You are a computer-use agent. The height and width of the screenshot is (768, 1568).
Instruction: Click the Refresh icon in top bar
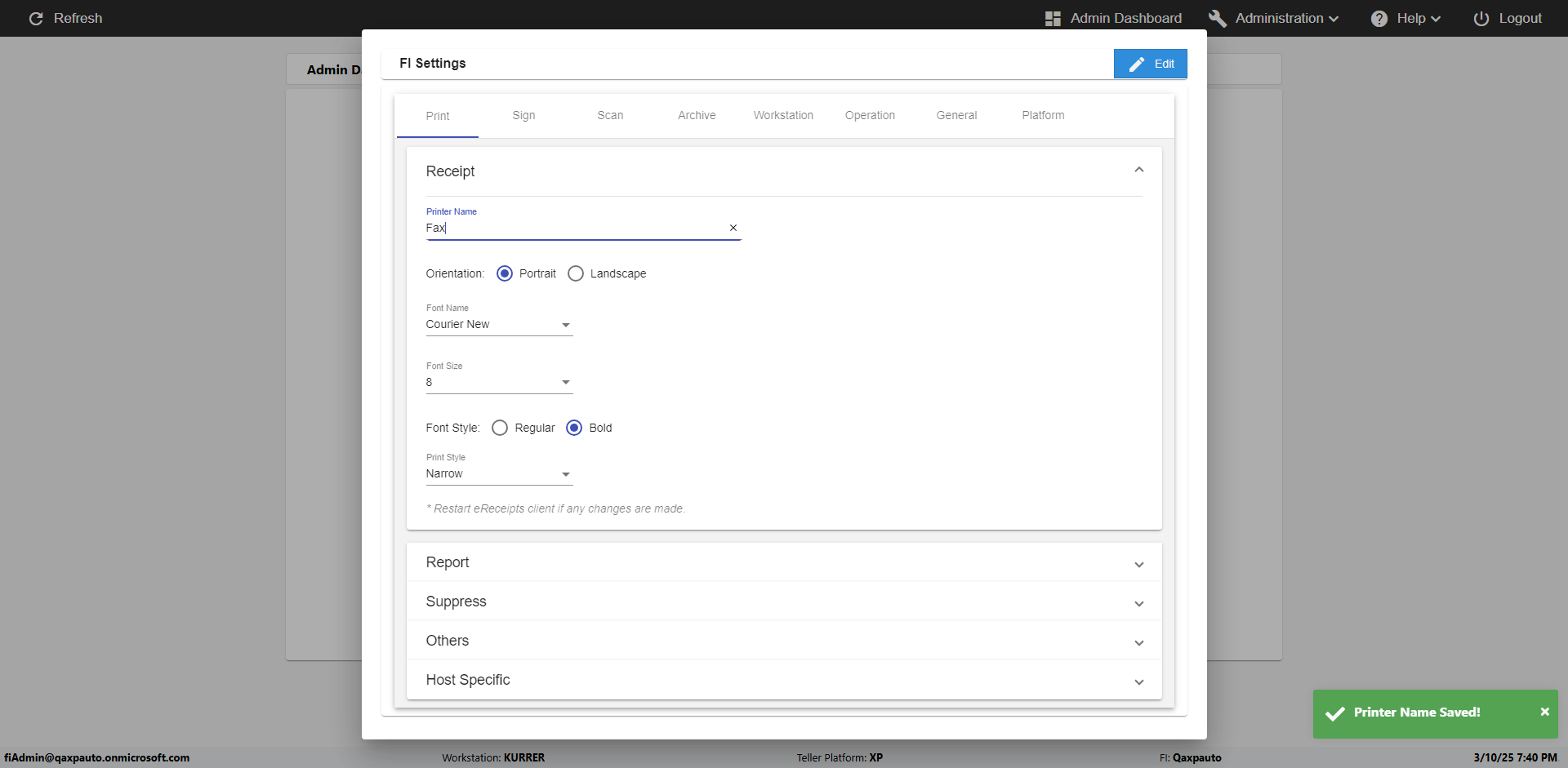[36, 18]
